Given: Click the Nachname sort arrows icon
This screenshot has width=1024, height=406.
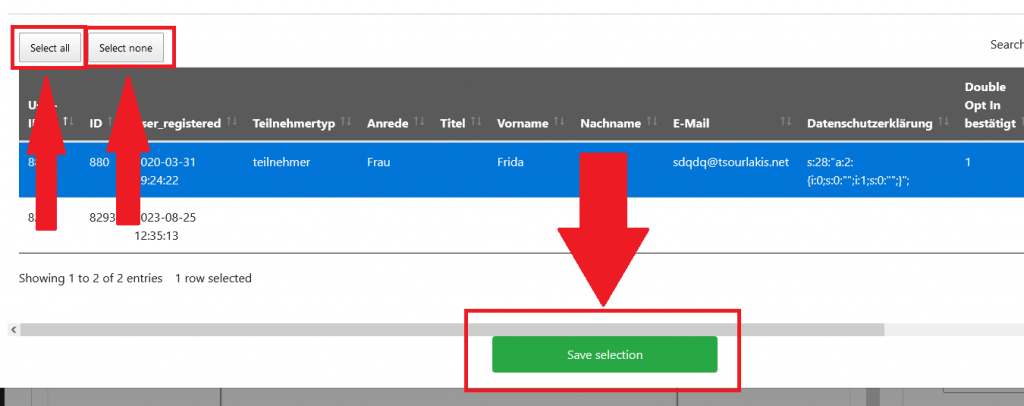Looking at the screenshot, I should [x=652, y=123].
